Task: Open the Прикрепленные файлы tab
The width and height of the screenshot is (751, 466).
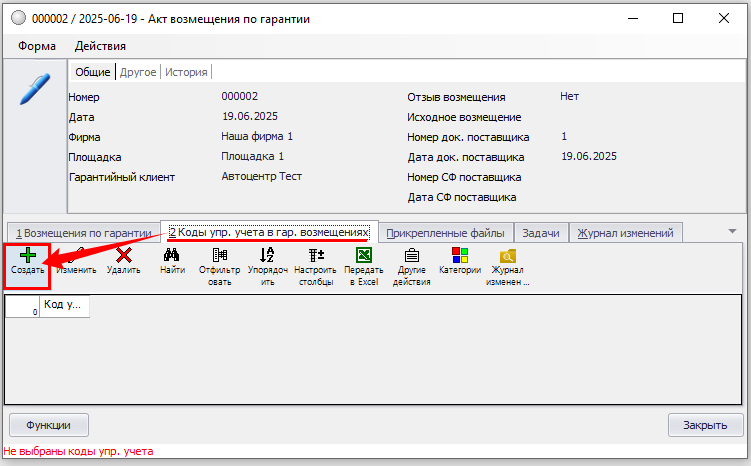Action: tap(445, 232)
